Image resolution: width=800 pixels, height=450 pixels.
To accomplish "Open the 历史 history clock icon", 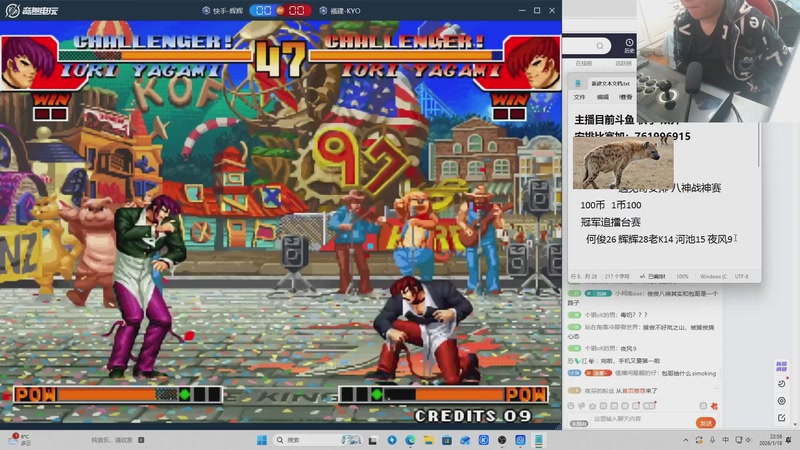I will (629, 46).
